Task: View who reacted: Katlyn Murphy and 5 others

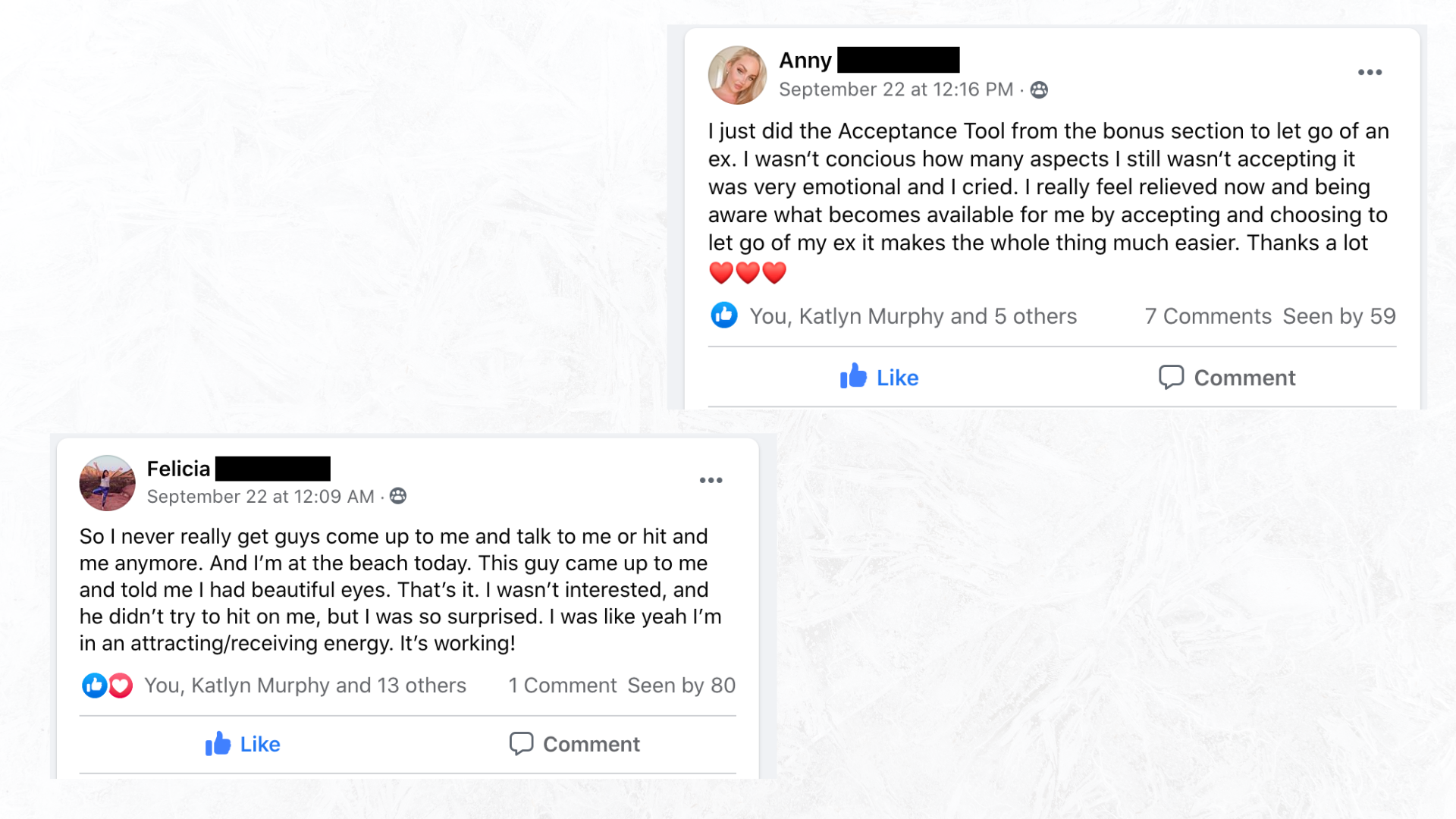Action: (913, 316)
